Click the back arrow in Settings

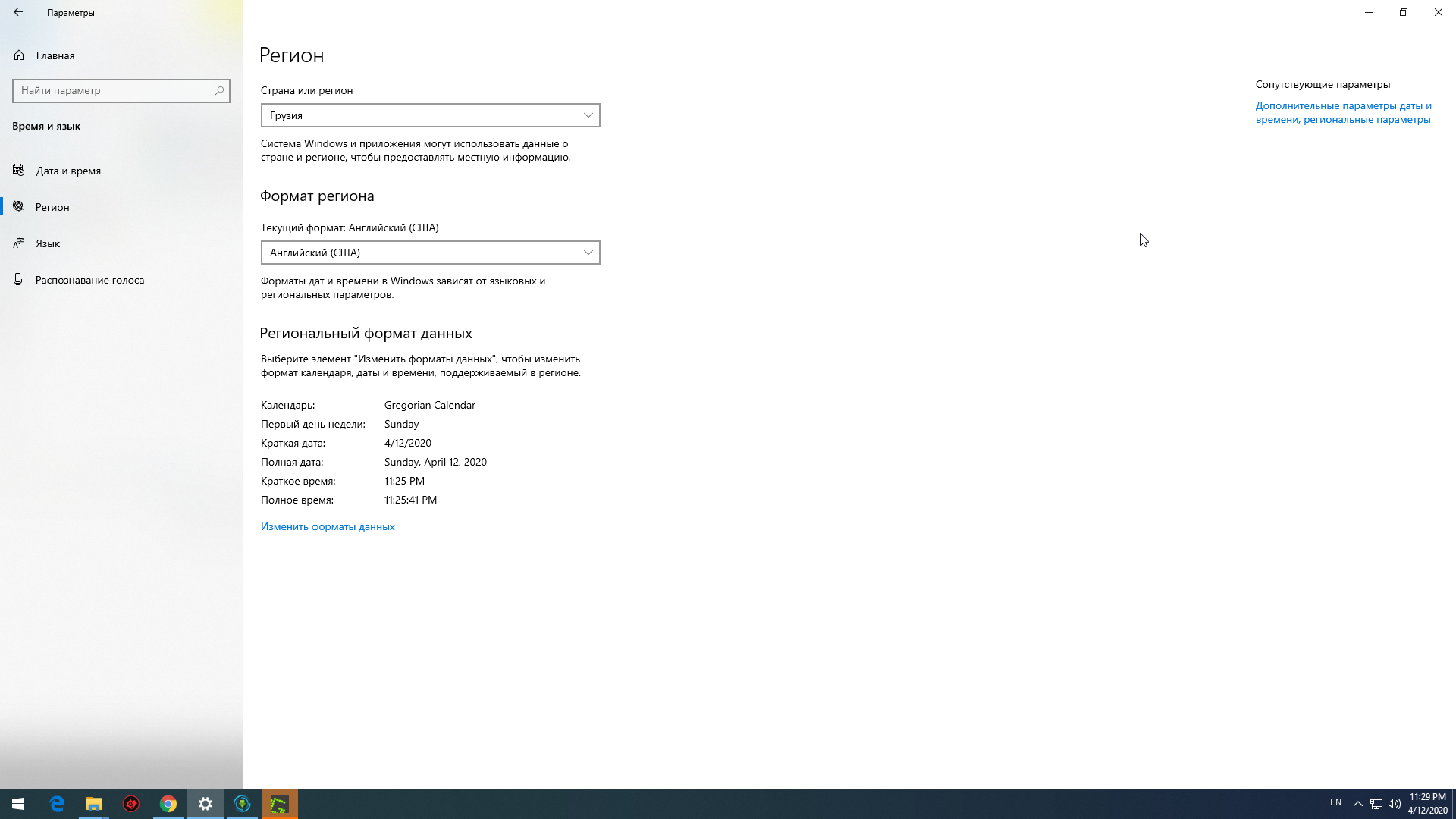point(18,12)
